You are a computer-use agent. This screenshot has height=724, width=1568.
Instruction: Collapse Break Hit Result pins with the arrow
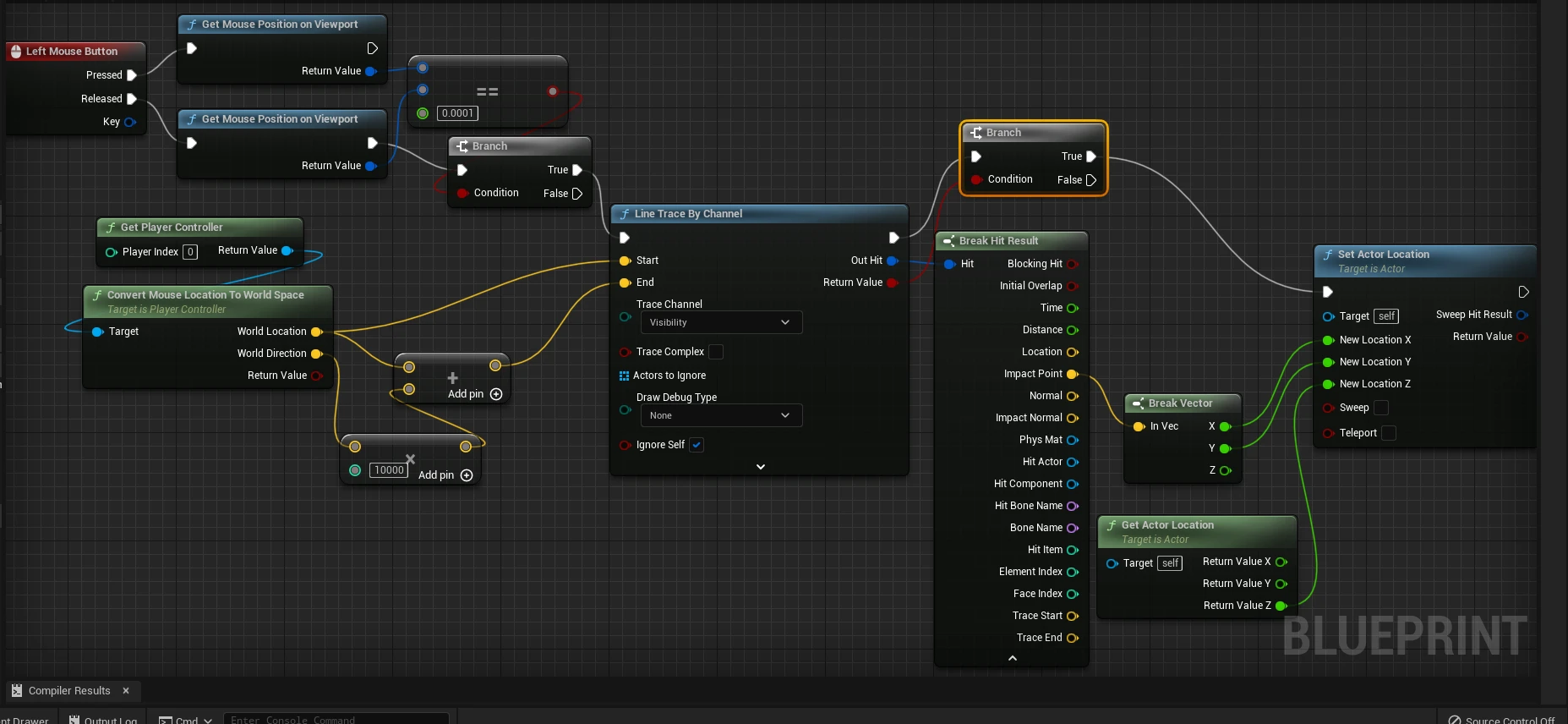coord(1013,658)
